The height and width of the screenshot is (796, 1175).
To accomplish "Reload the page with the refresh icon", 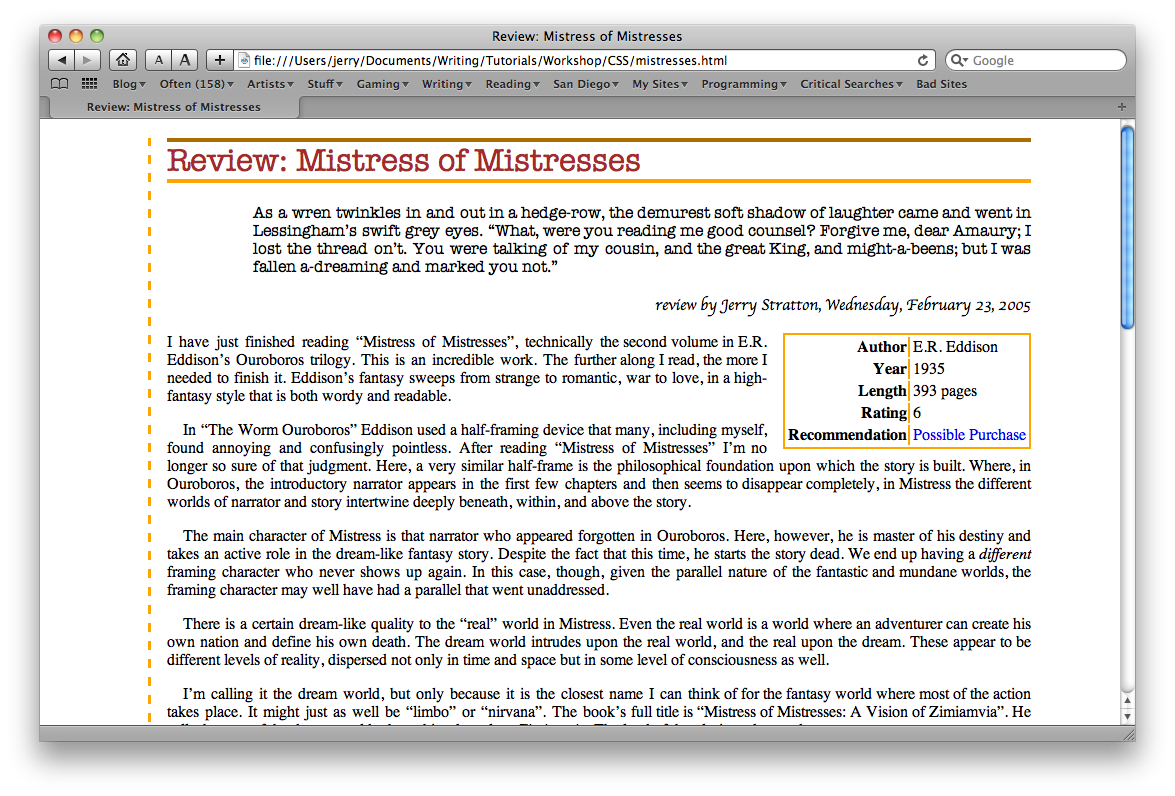I will pos(923,61).
